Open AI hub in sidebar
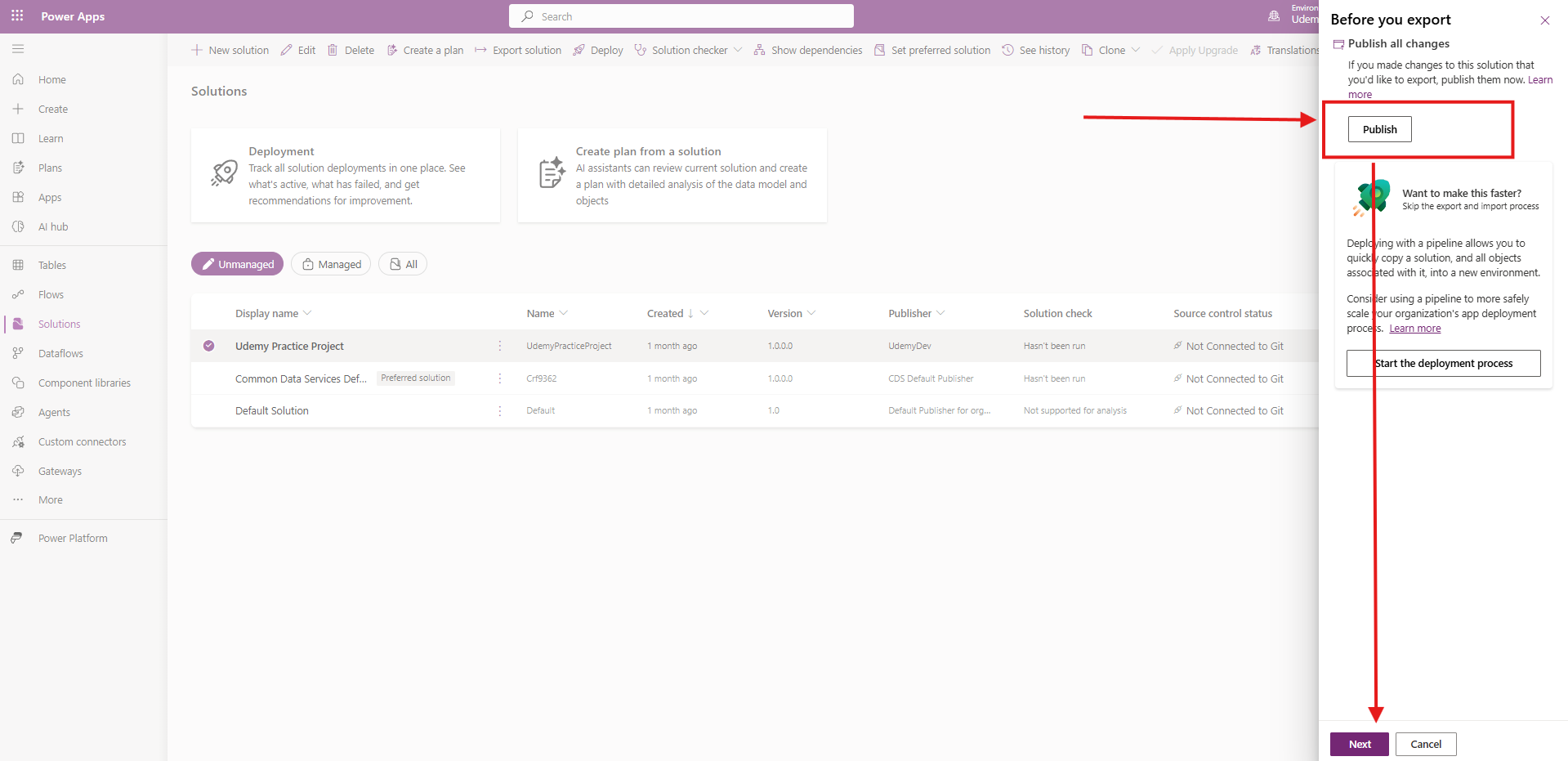The height and width of the screenshot is (761, 1568). click(x=53, y=226)
